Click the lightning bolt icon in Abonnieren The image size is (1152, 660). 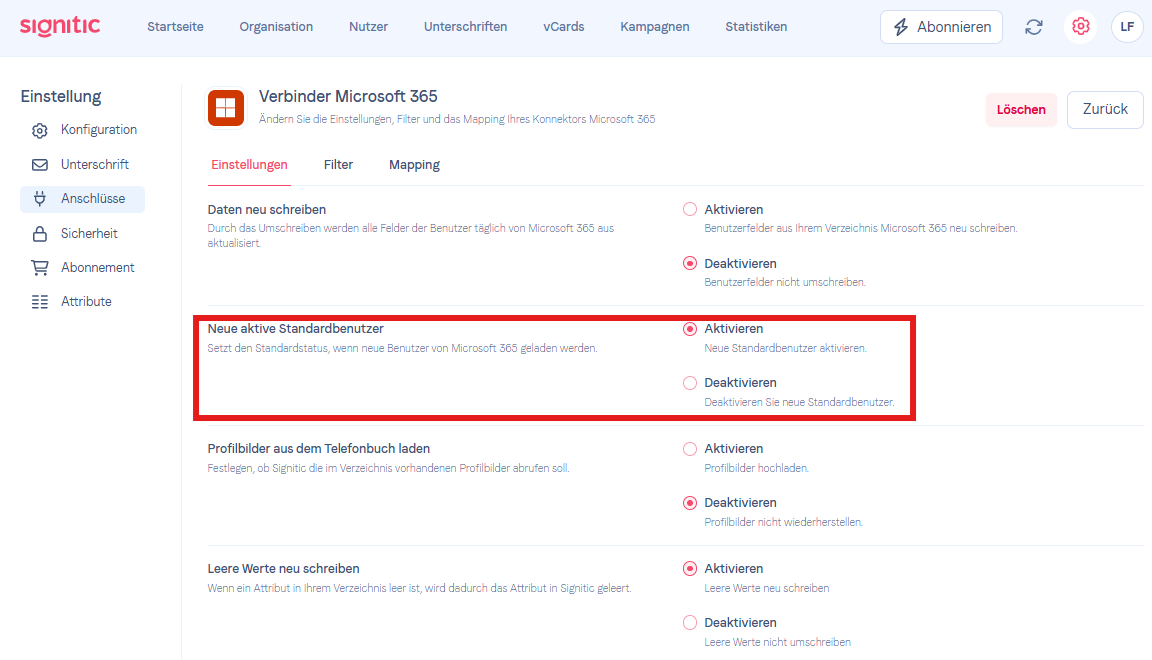tap(901, 27)
